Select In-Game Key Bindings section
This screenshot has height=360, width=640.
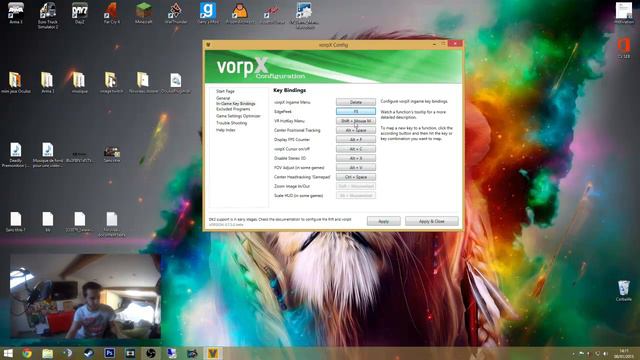click(x=236, y=104)
